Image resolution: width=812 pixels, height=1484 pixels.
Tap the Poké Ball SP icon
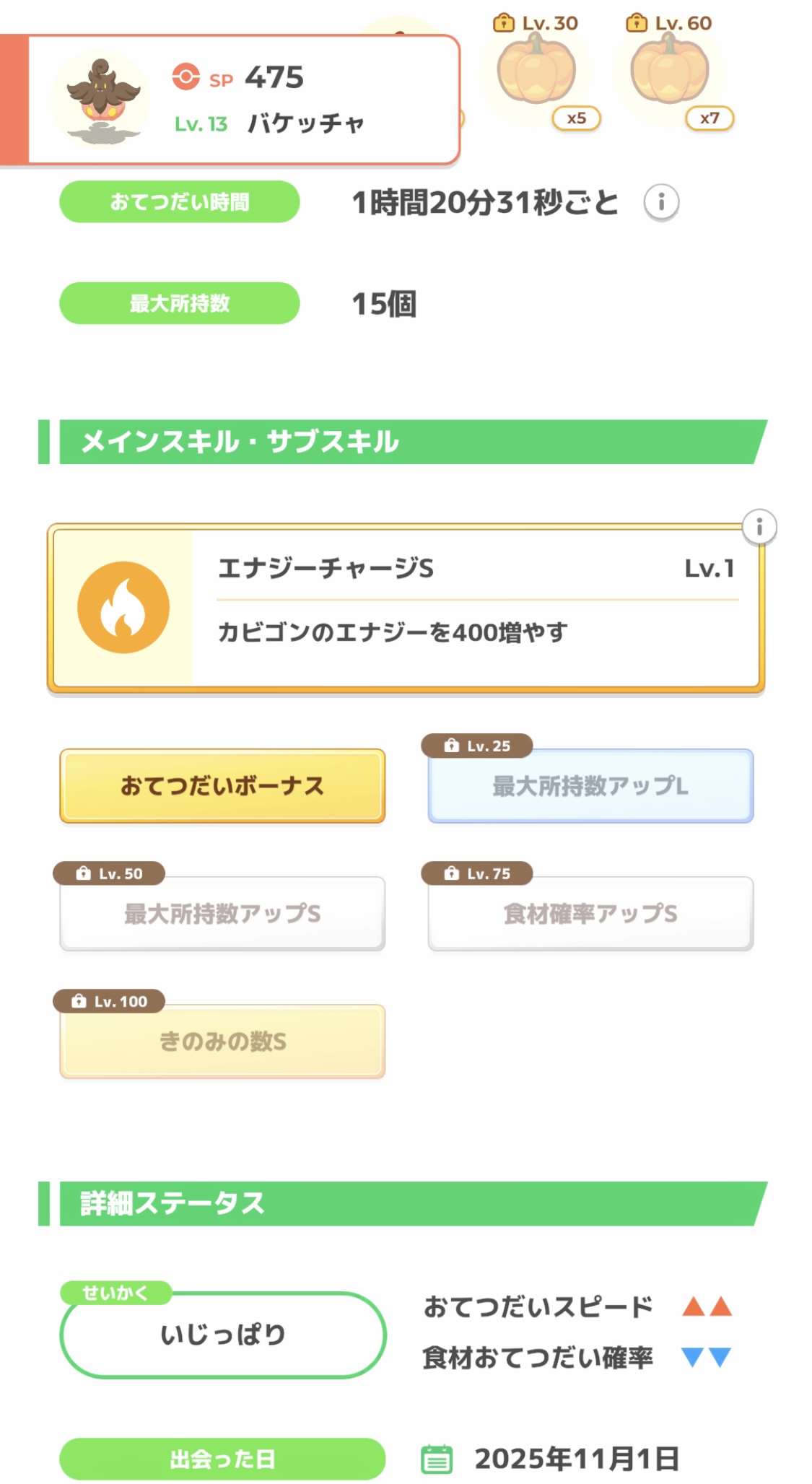[x=185, y=77]
